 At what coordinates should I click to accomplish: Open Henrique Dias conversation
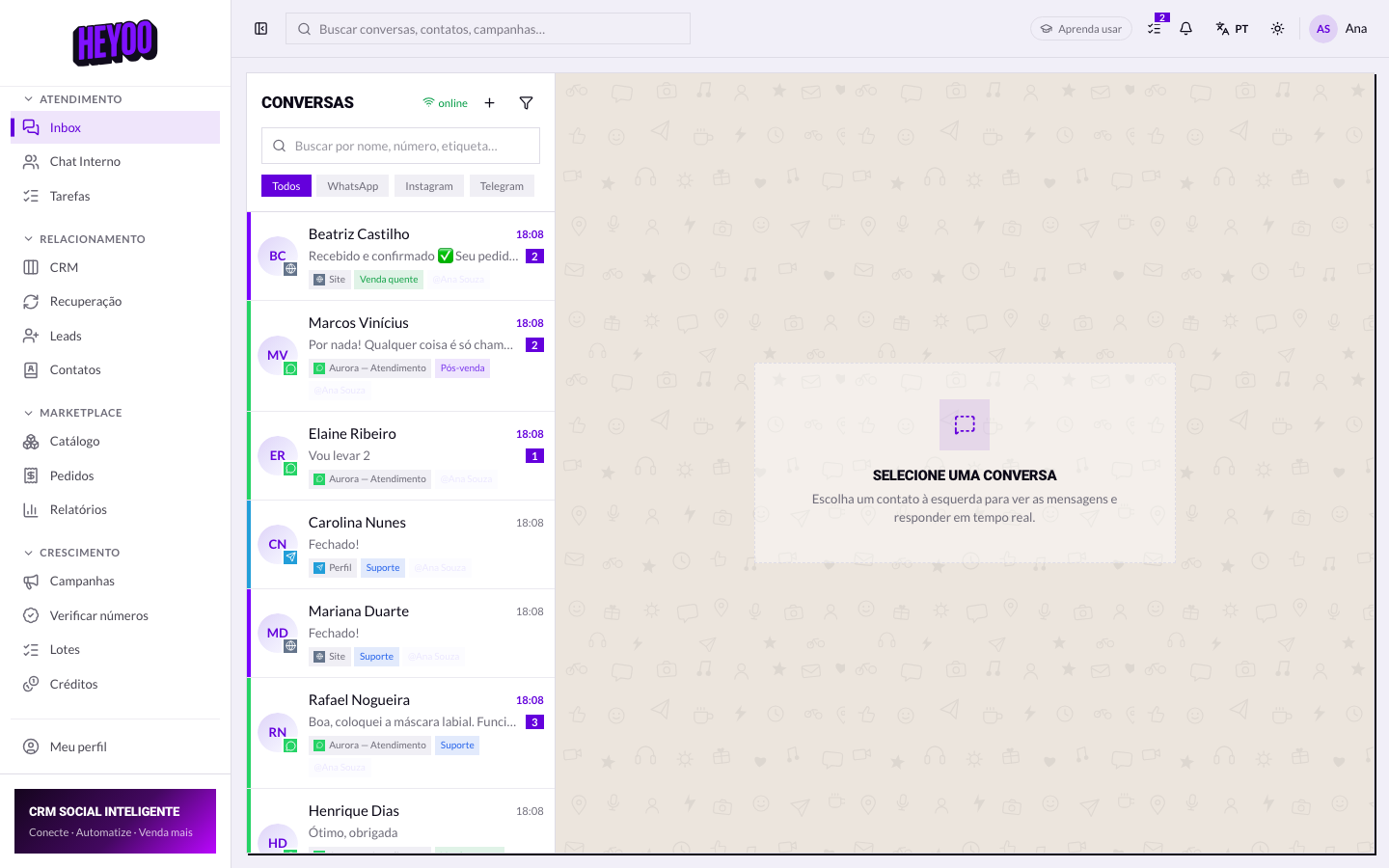tap(401, 821)
